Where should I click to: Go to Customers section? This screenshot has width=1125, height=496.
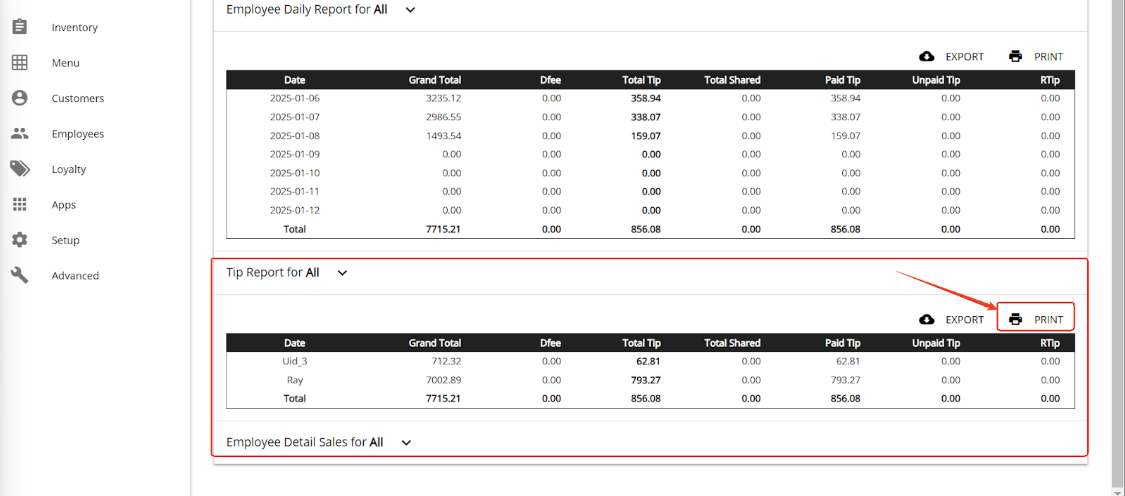(77, 98)
